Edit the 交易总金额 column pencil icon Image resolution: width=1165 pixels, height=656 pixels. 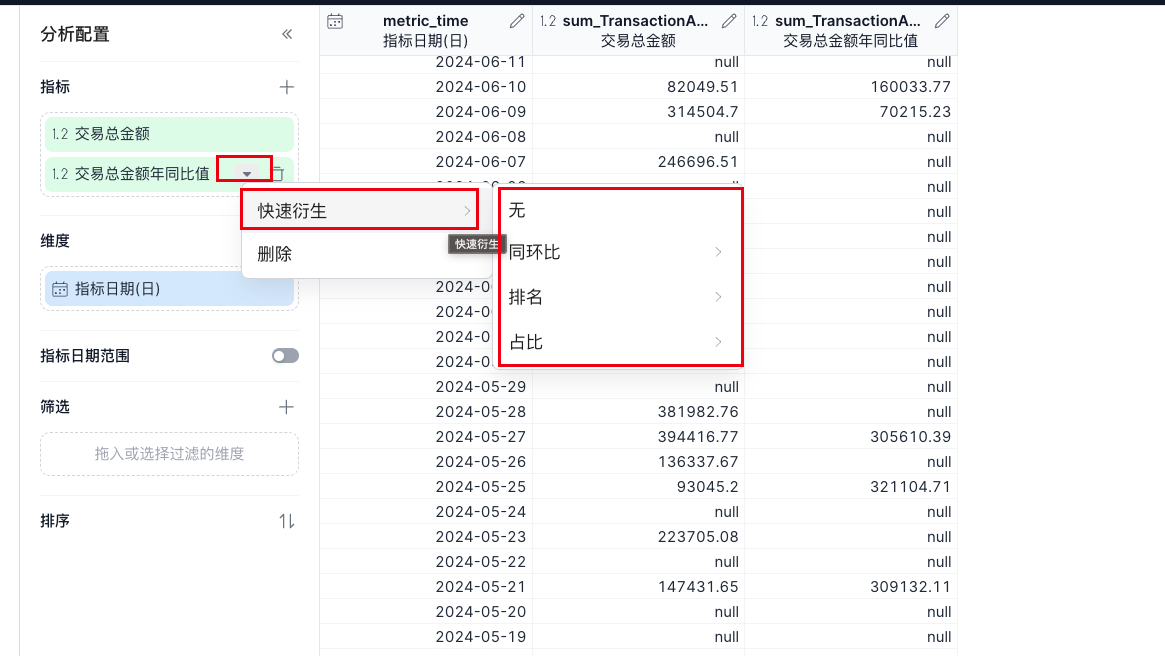(x=729, y=21)
